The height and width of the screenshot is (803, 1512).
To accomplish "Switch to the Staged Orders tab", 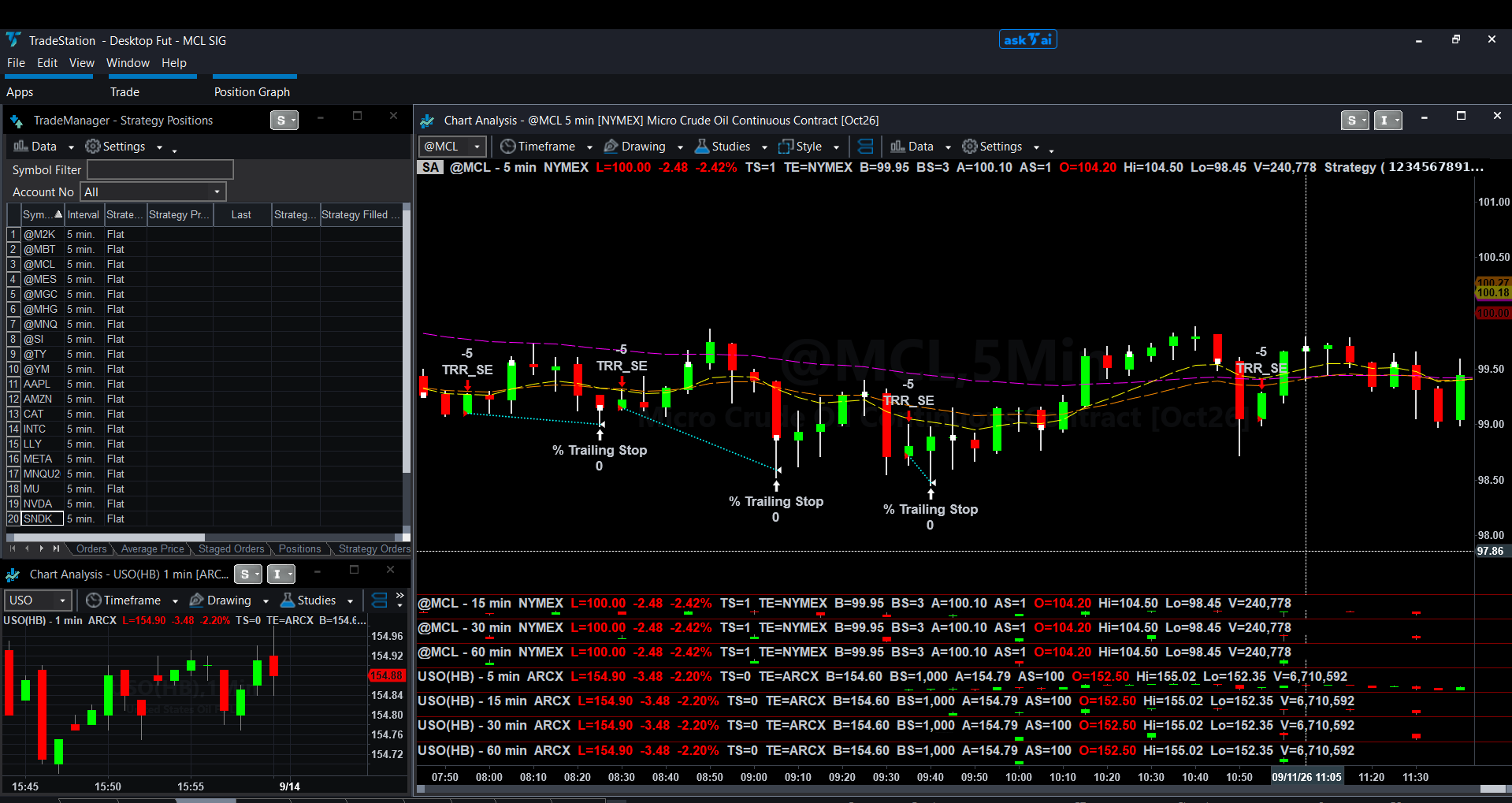I will pos(231,549).
